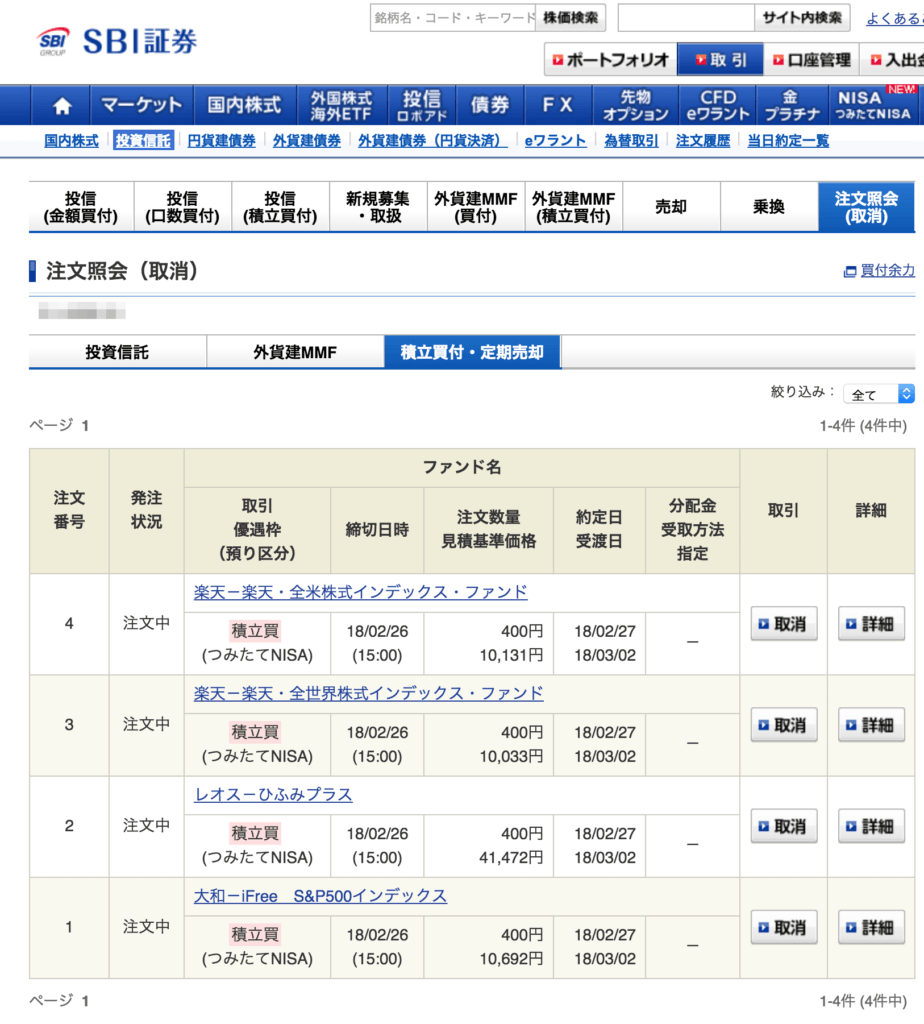Click the eワラント sub-navigation link
Viewport: 924px width, 1024px height.
click(x=555, y=141)
